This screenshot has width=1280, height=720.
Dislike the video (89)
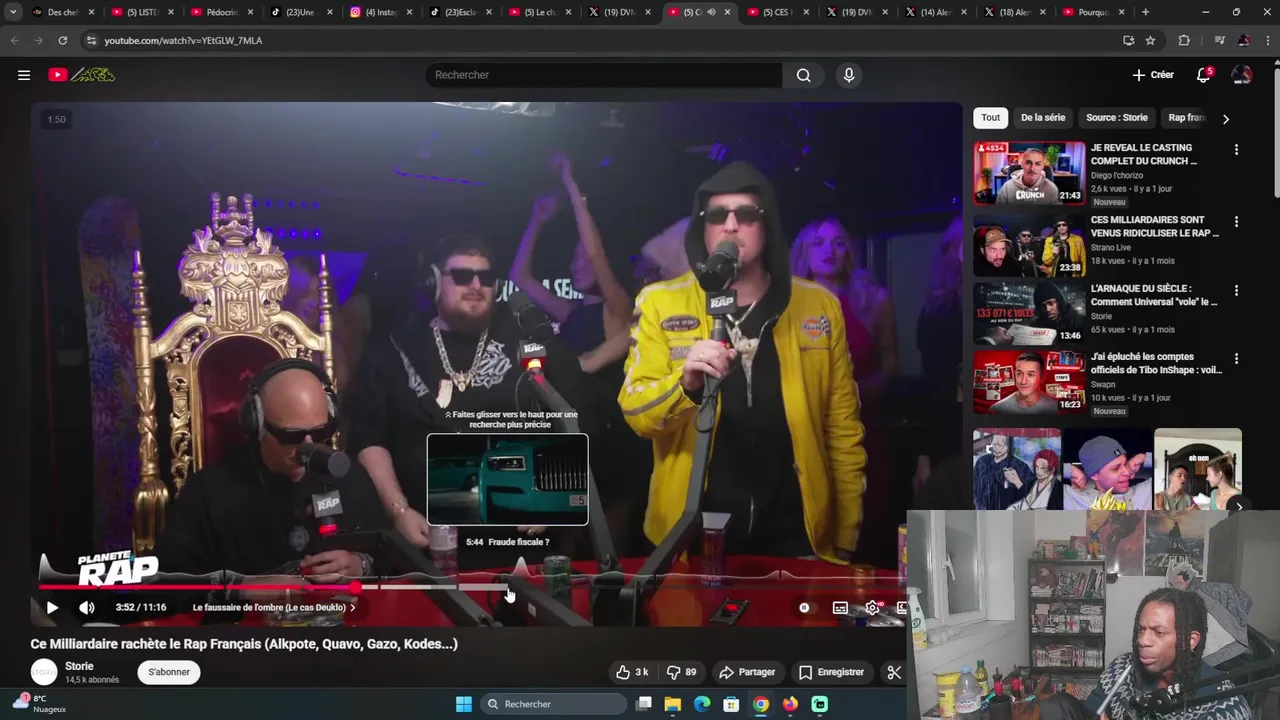(x=682, y=672)
